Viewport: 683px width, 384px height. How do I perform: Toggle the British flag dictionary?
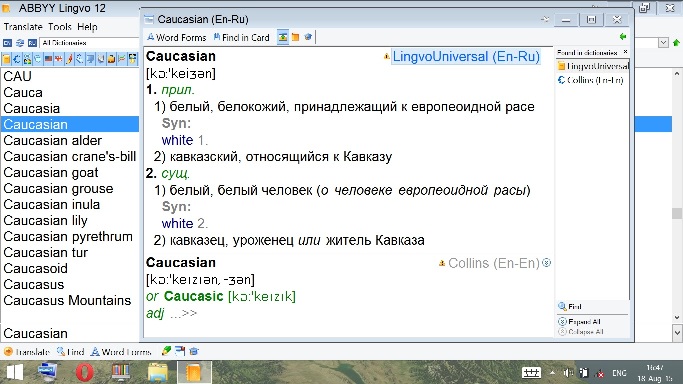58,59
